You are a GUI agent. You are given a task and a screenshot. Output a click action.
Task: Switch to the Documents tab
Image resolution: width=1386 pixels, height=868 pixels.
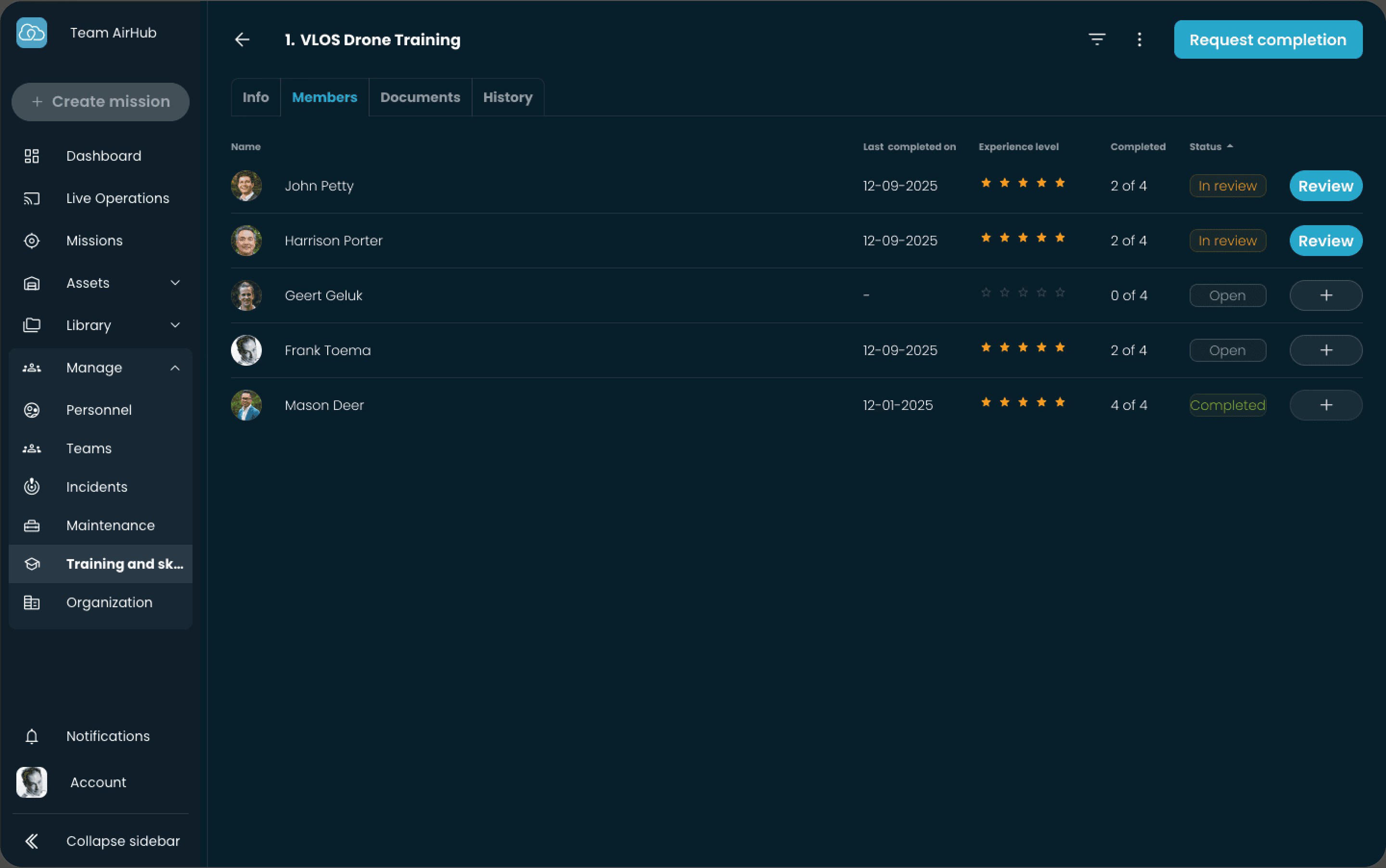(420, 98)
